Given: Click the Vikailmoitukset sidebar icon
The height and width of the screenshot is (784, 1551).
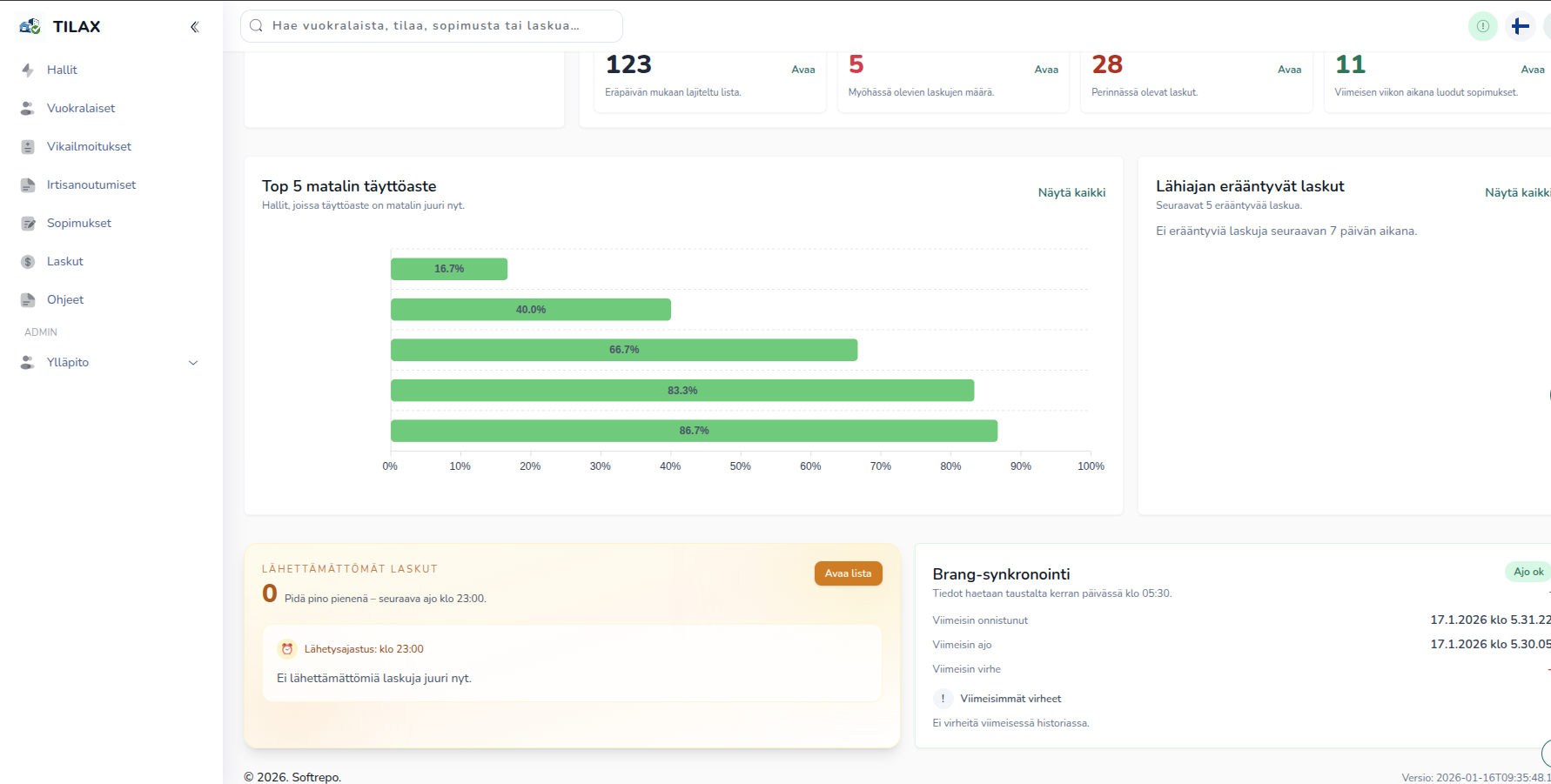Looking at the screenshot, I should click(x=28, y=146).
